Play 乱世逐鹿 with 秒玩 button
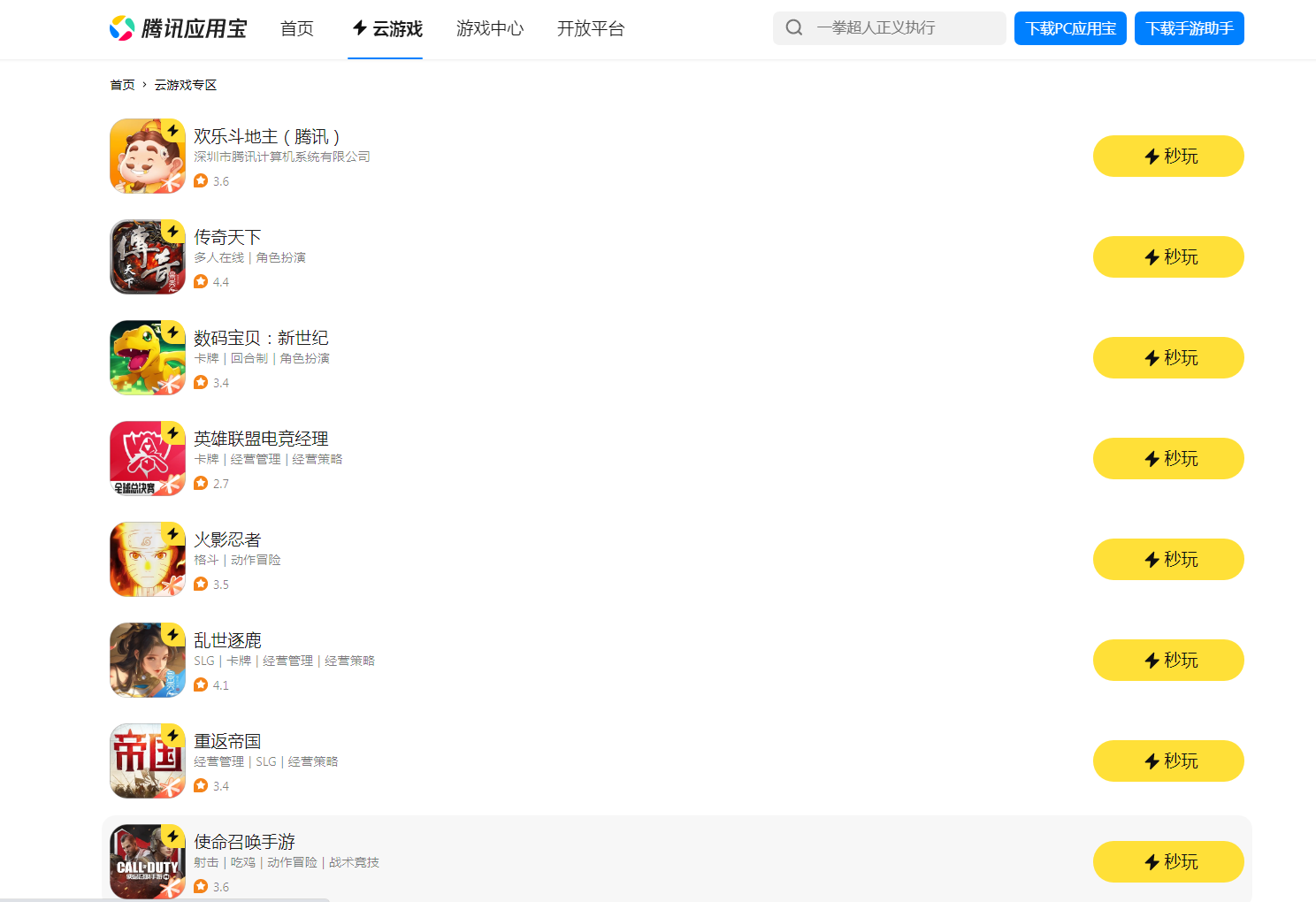 [1168, 660]
